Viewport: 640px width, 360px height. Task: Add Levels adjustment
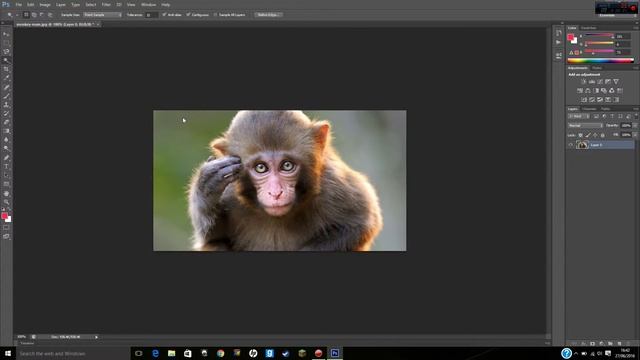click(x=591, y=82)
